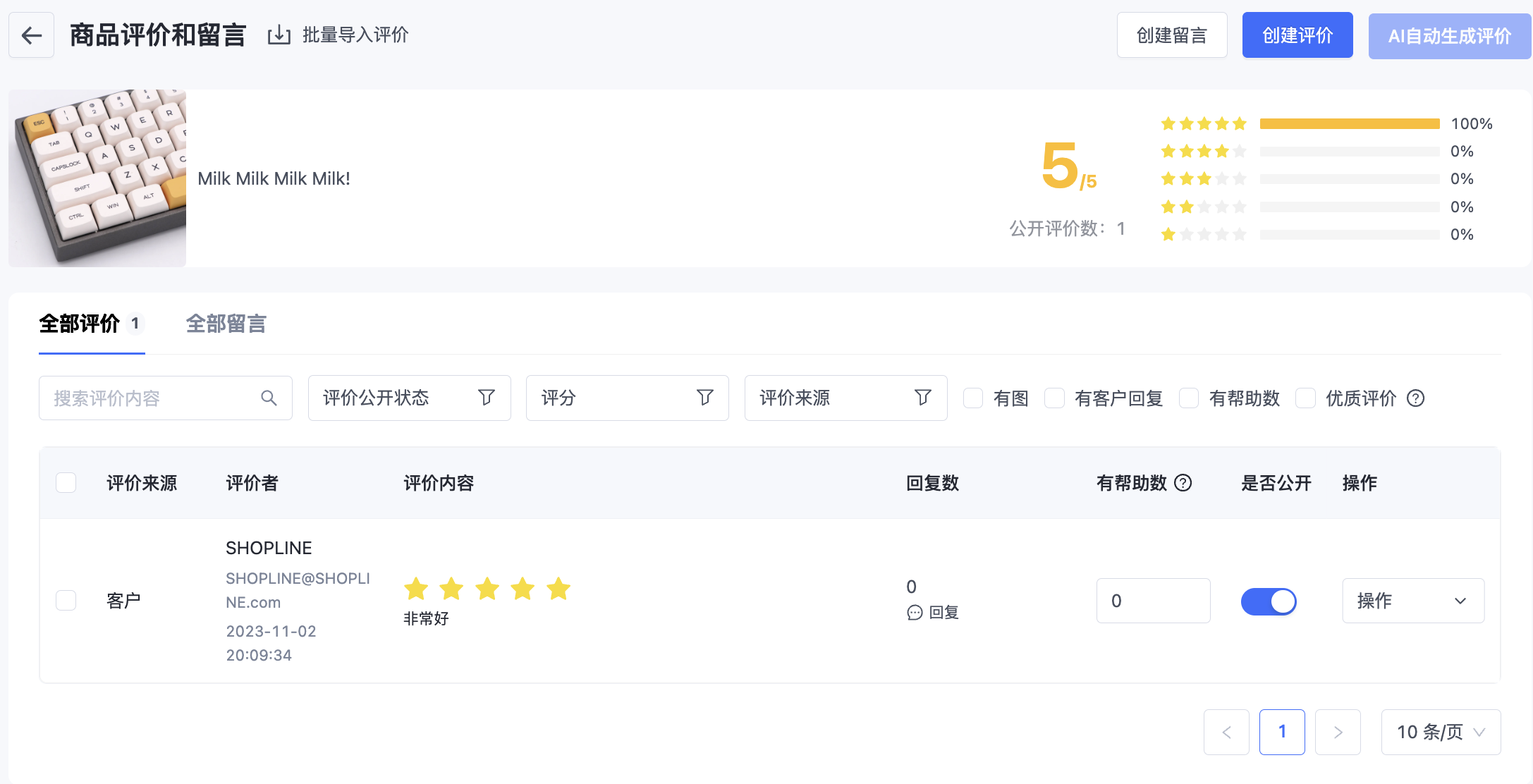Screen dimensions: 1533x784
Task: Click the batch import download icon
Action: [279, 35]
